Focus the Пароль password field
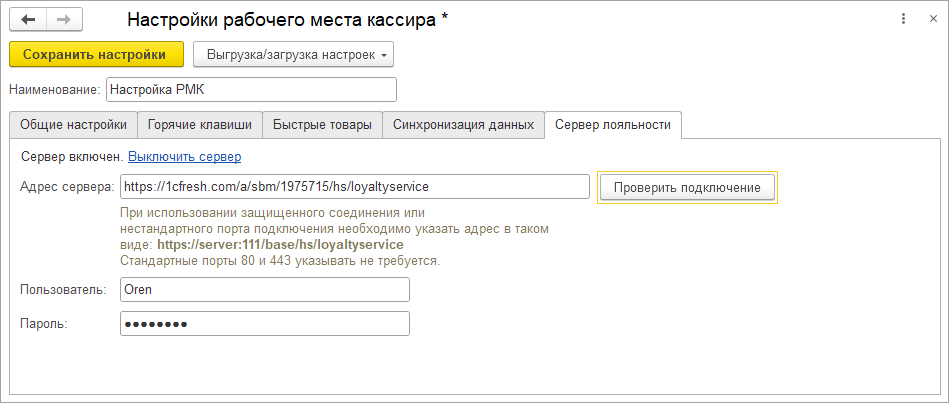 click(x=264, y=324)
